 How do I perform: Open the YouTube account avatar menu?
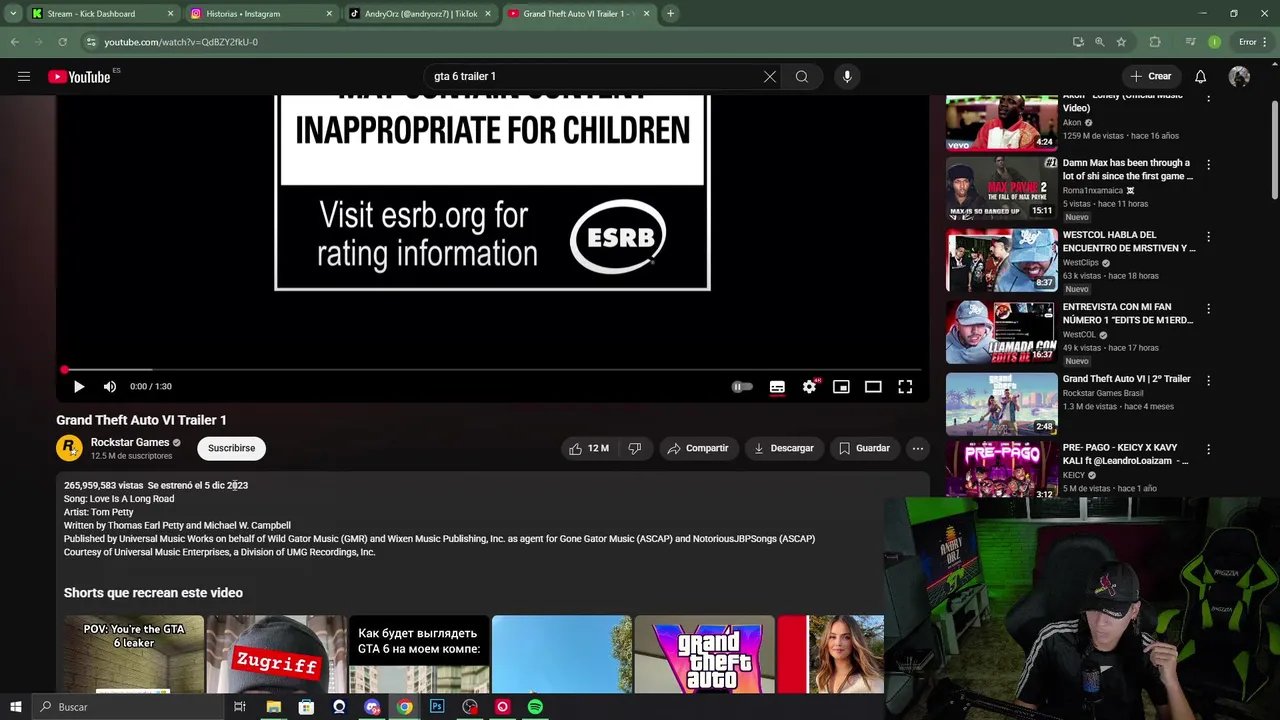[1240, 76]
